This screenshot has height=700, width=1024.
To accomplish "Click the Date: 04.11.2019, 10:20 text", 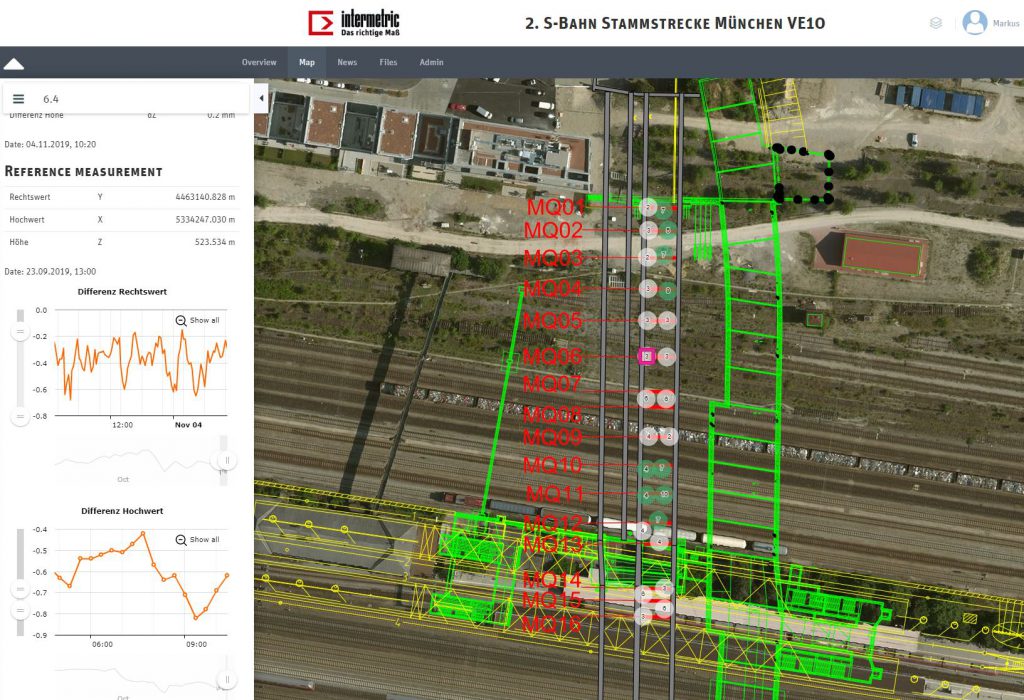I will pos(50,144).
